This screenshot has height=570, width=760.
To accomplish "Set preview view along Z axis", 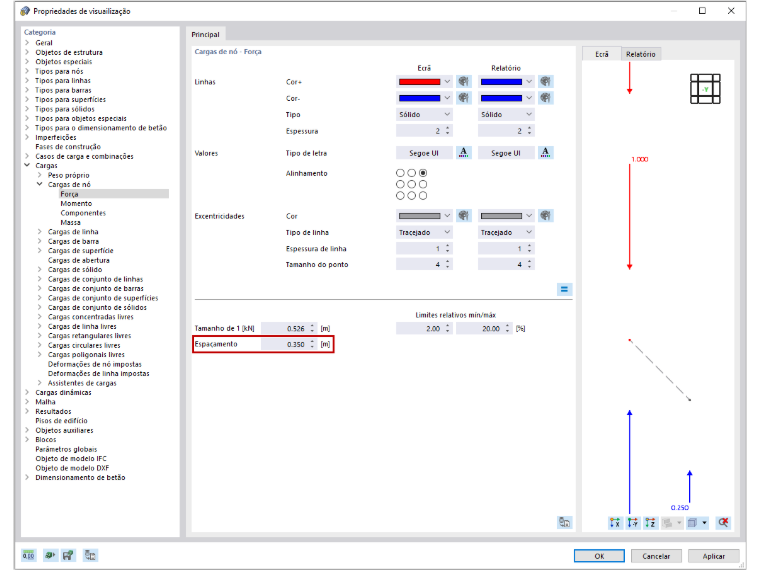I will pos(650,522).
